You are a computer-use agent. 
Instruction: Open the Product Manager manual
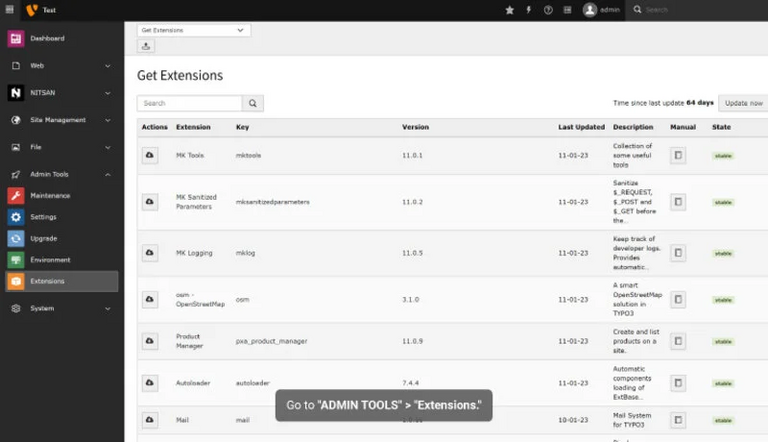(678, 341)
